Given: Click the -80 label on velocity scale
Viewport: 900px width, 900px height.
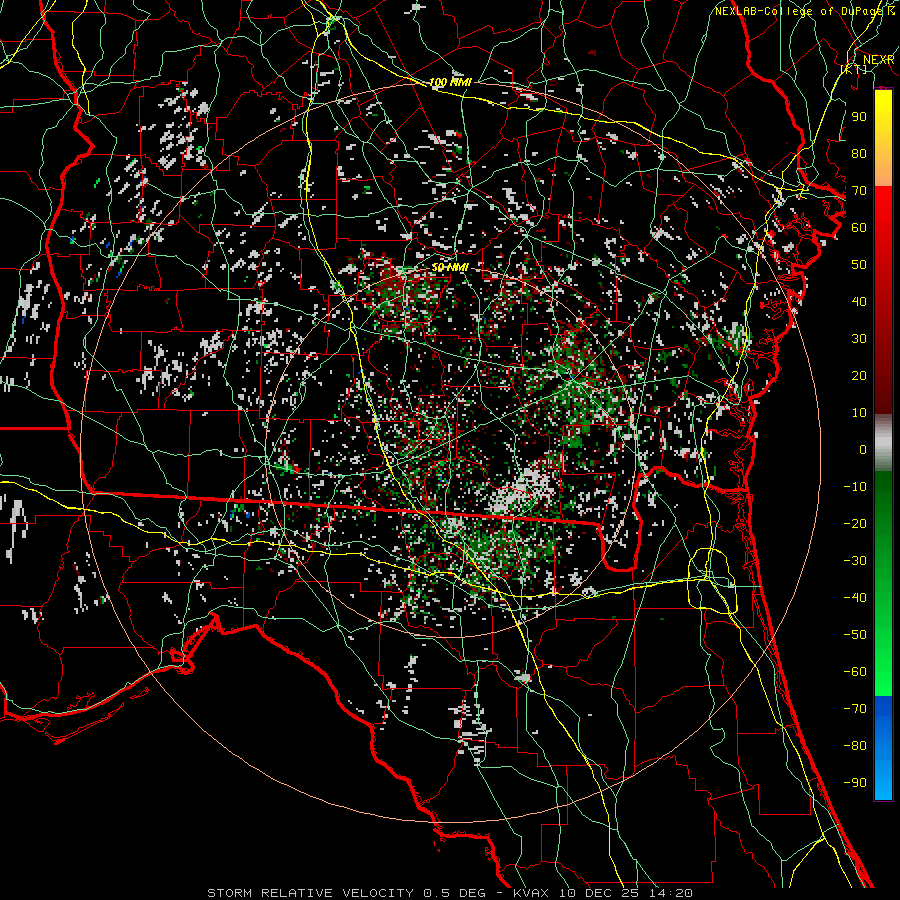Looking at the screenshot, I should [855, 746].
